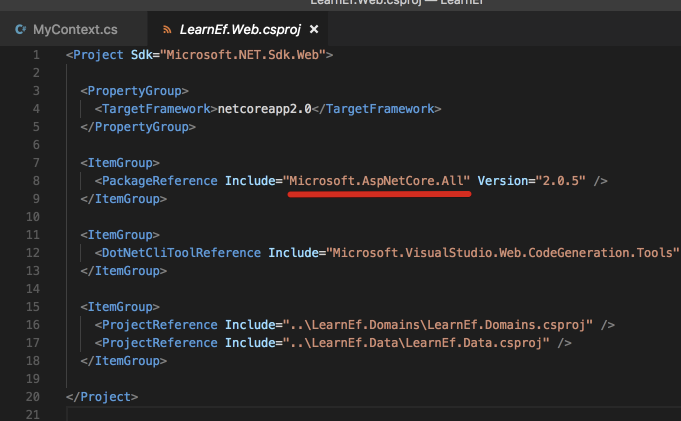This screenshot has width=681, height=421.
Task: Click the Version "2.0.5" value
Action: 561,181
